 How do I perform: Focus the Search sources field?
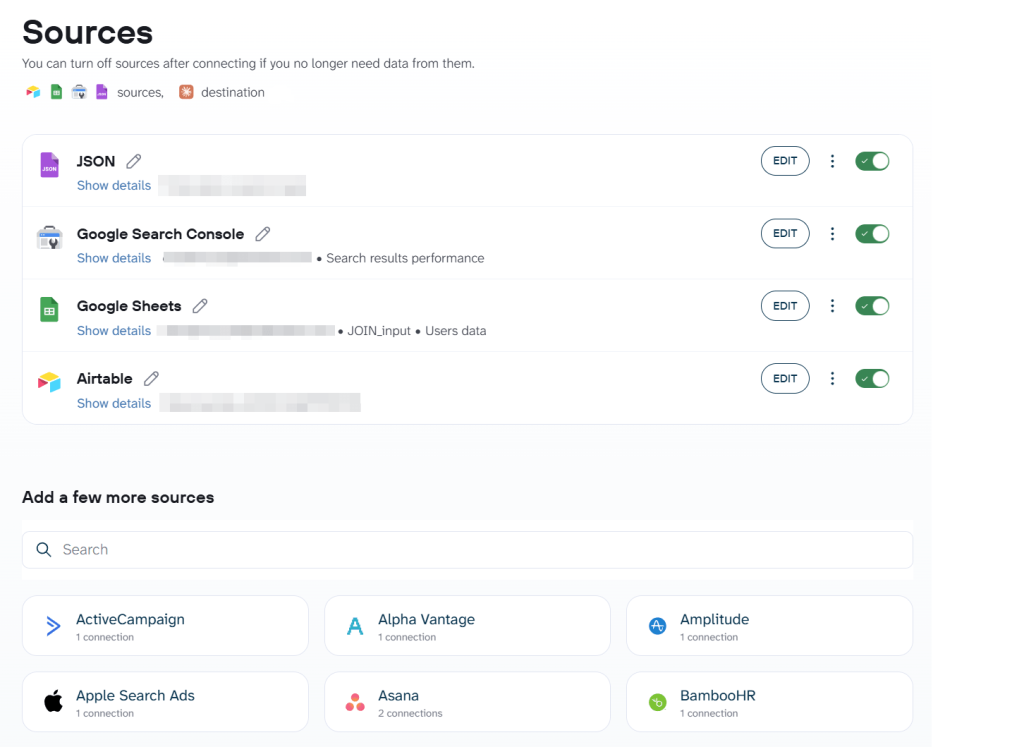point(468,550)
